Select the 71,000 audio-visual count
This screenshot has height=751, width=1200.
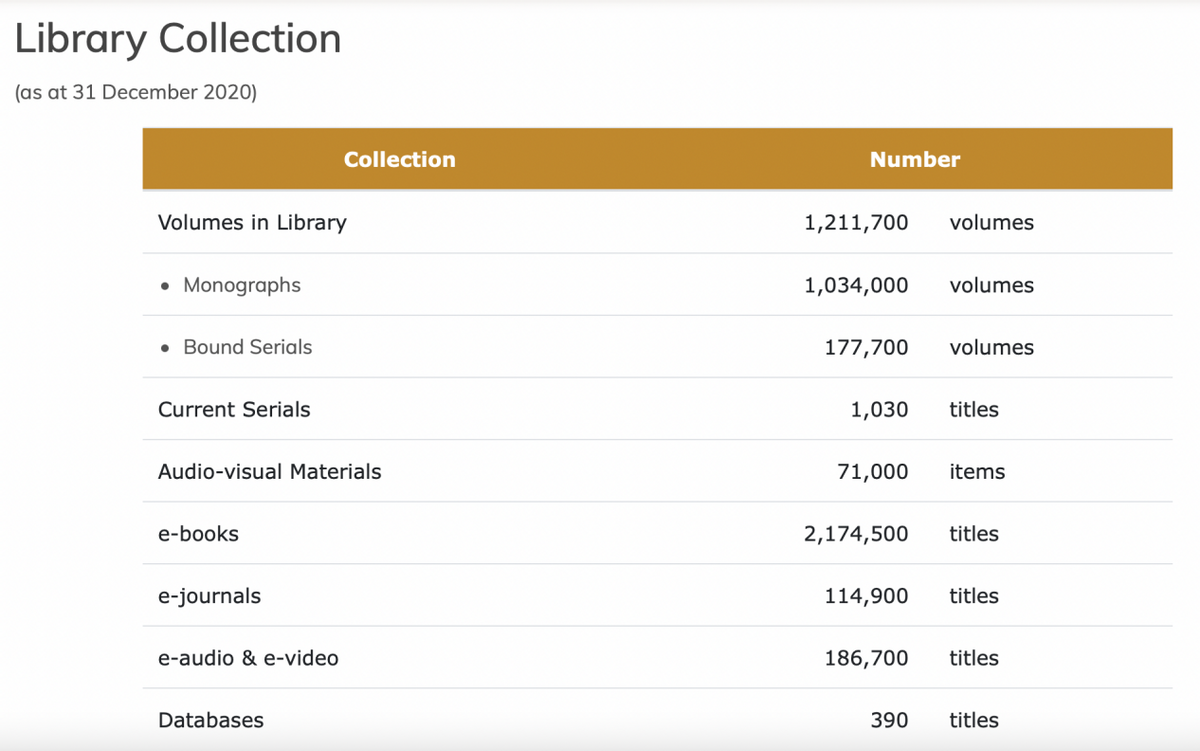click(872, 472)
